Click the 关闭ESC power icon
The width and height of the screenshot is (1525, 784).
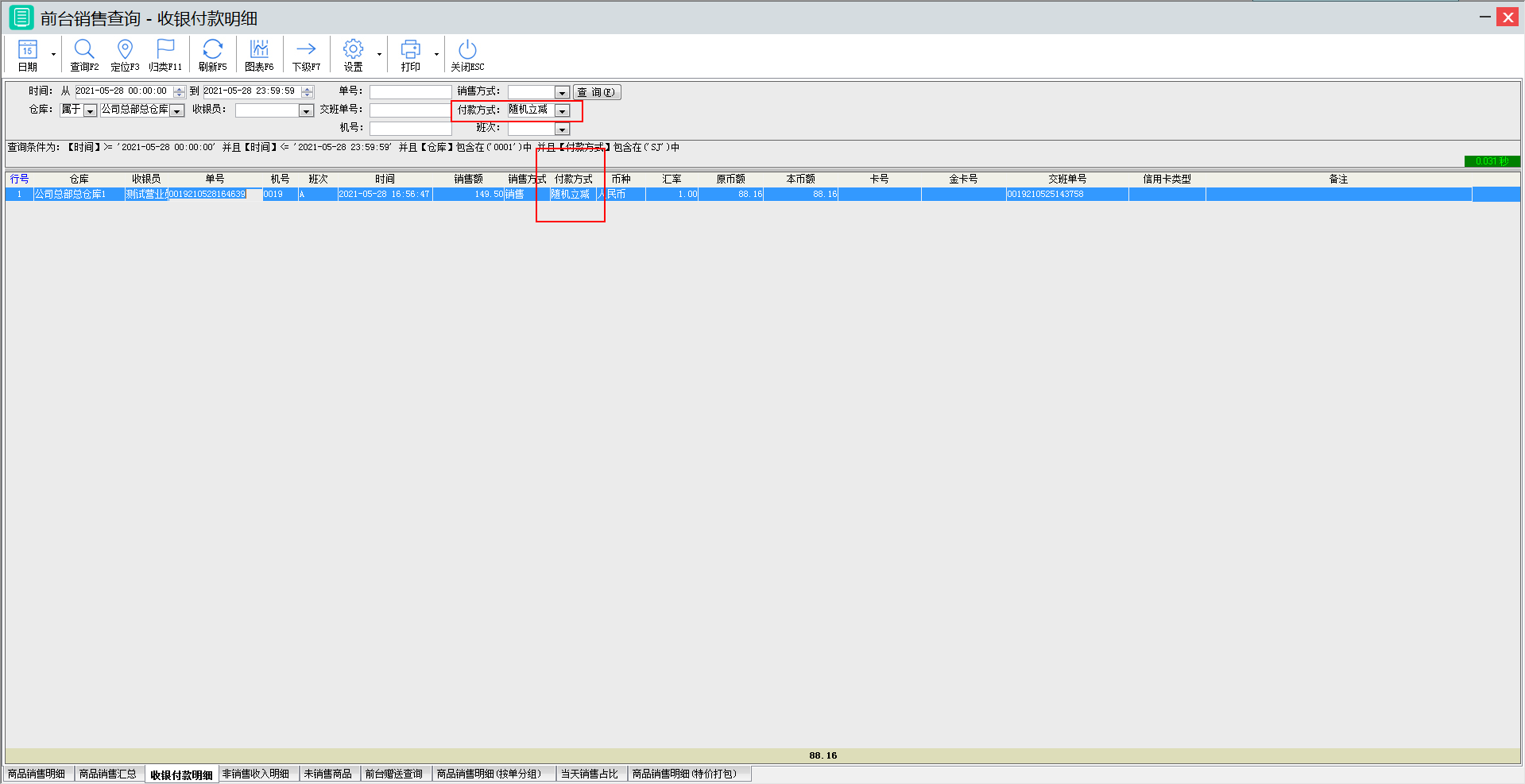467,49
